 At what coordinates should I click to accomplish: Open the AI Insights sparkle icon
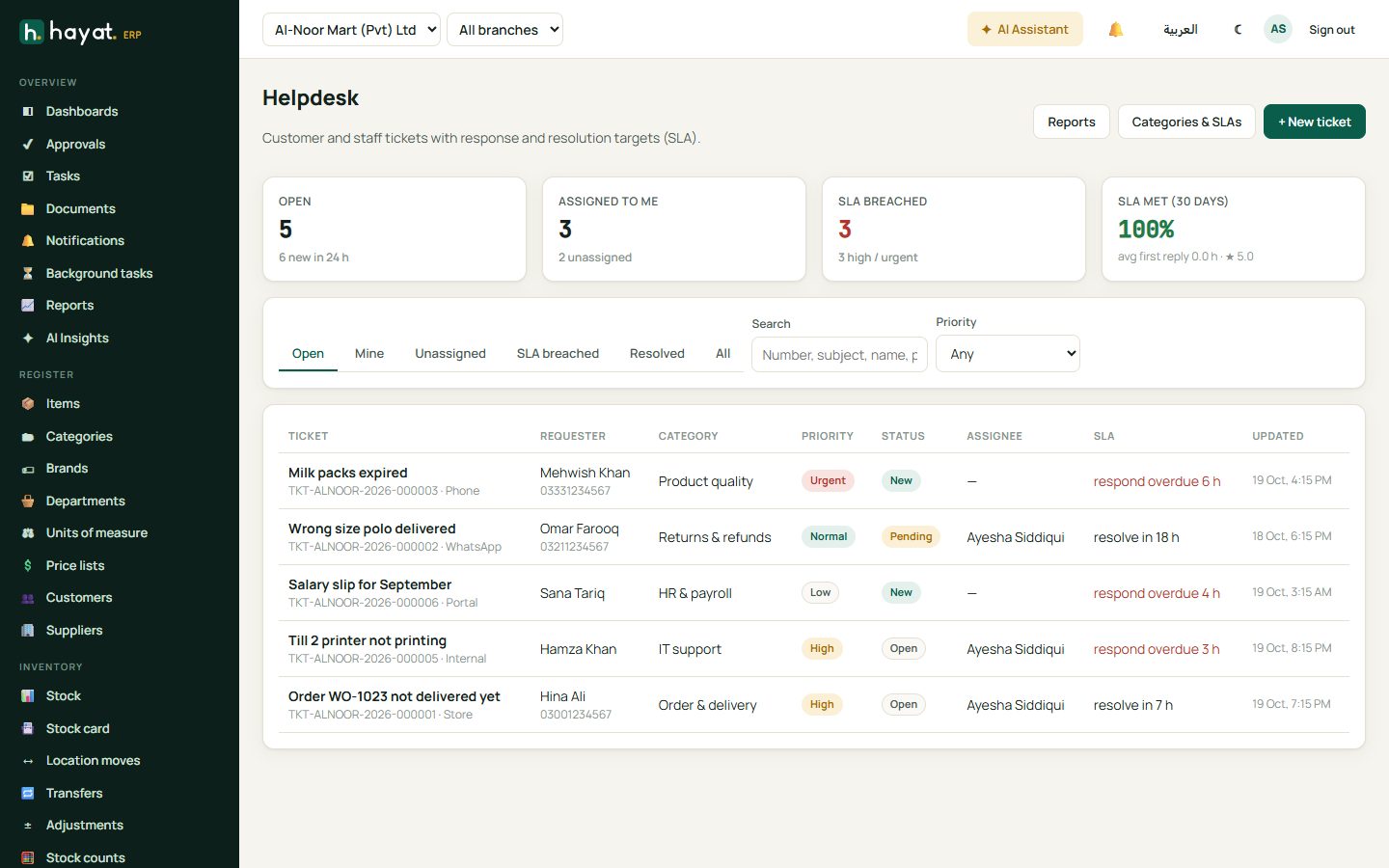pyautogui.click(x=28, y=339)
